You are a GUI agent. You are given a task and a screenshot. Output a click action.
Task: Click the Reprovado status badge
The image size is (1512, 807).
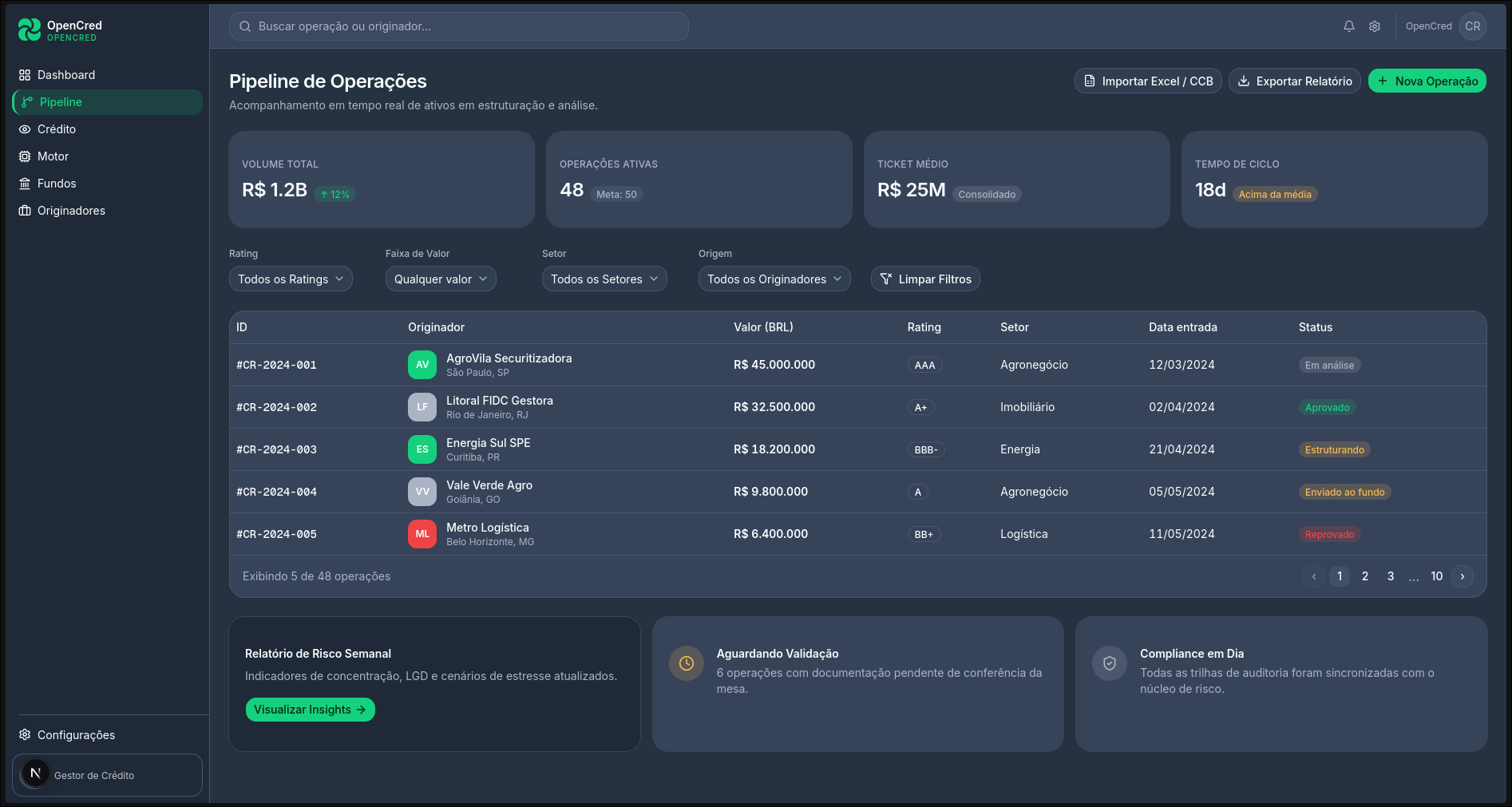click(x=1329, y=534)
